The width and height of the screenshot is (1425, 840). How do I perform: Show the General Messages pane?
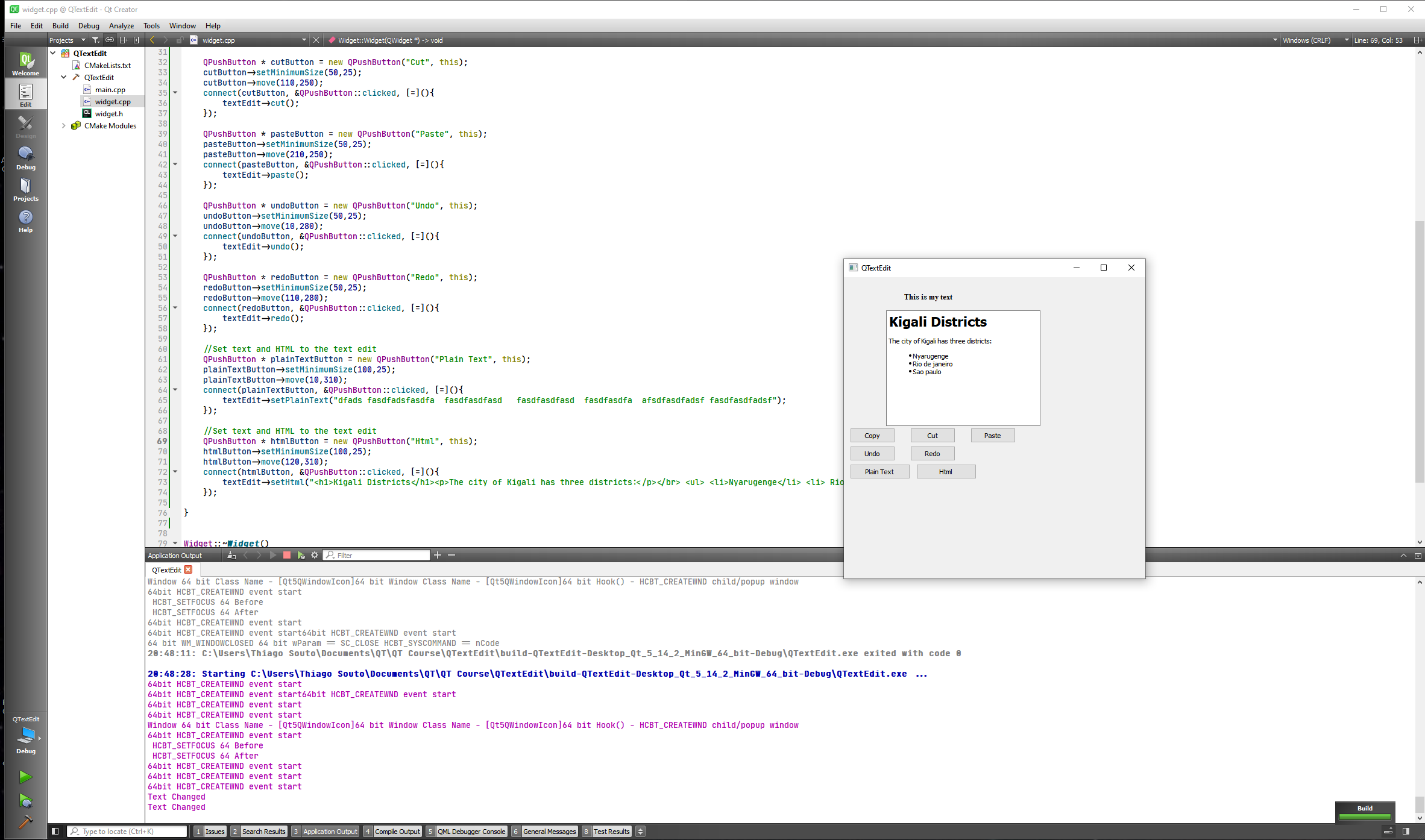(x=544, y=831)
